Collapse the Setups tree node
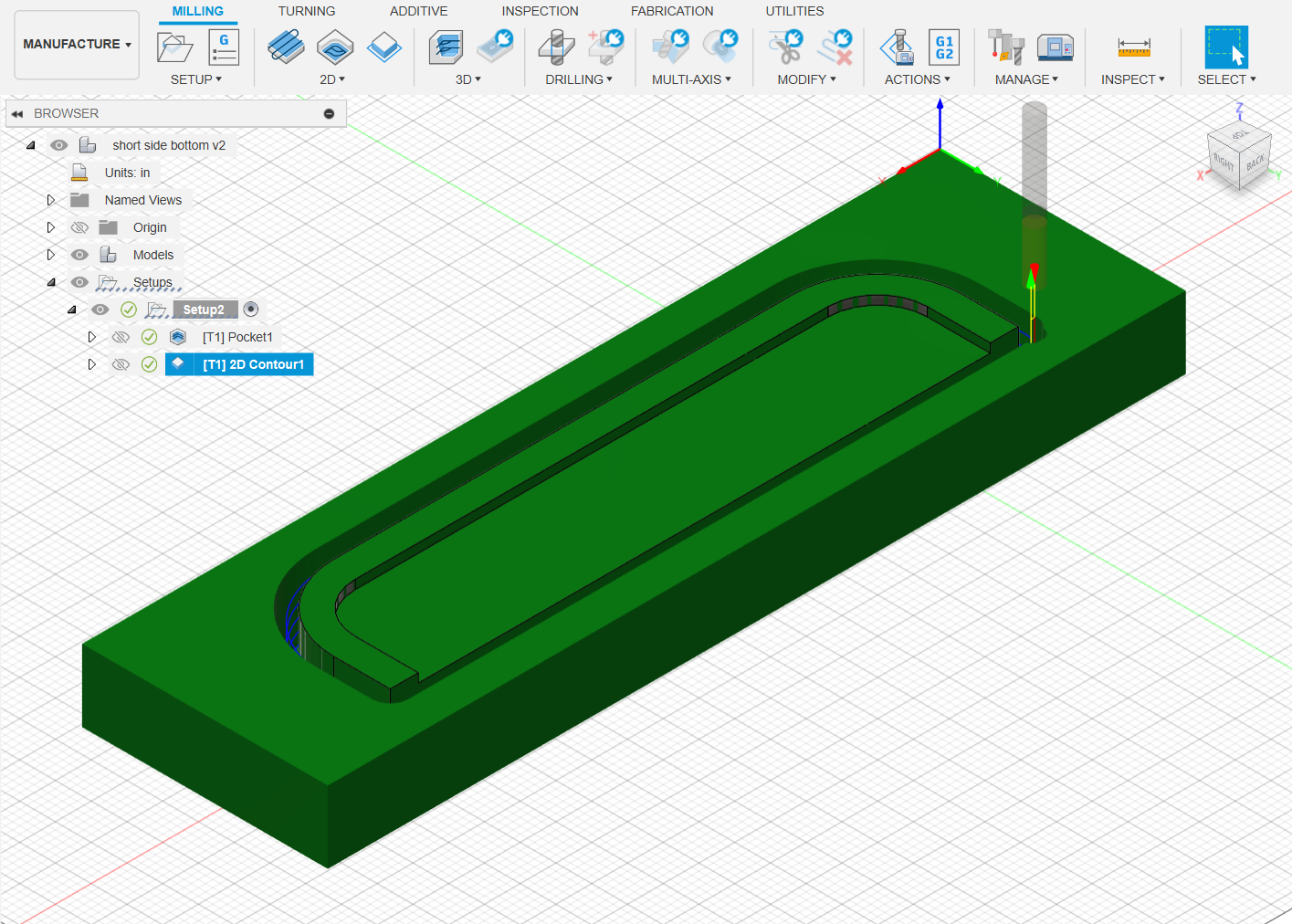Screen dimensions: 1292x924 click(x=51, y=282)
